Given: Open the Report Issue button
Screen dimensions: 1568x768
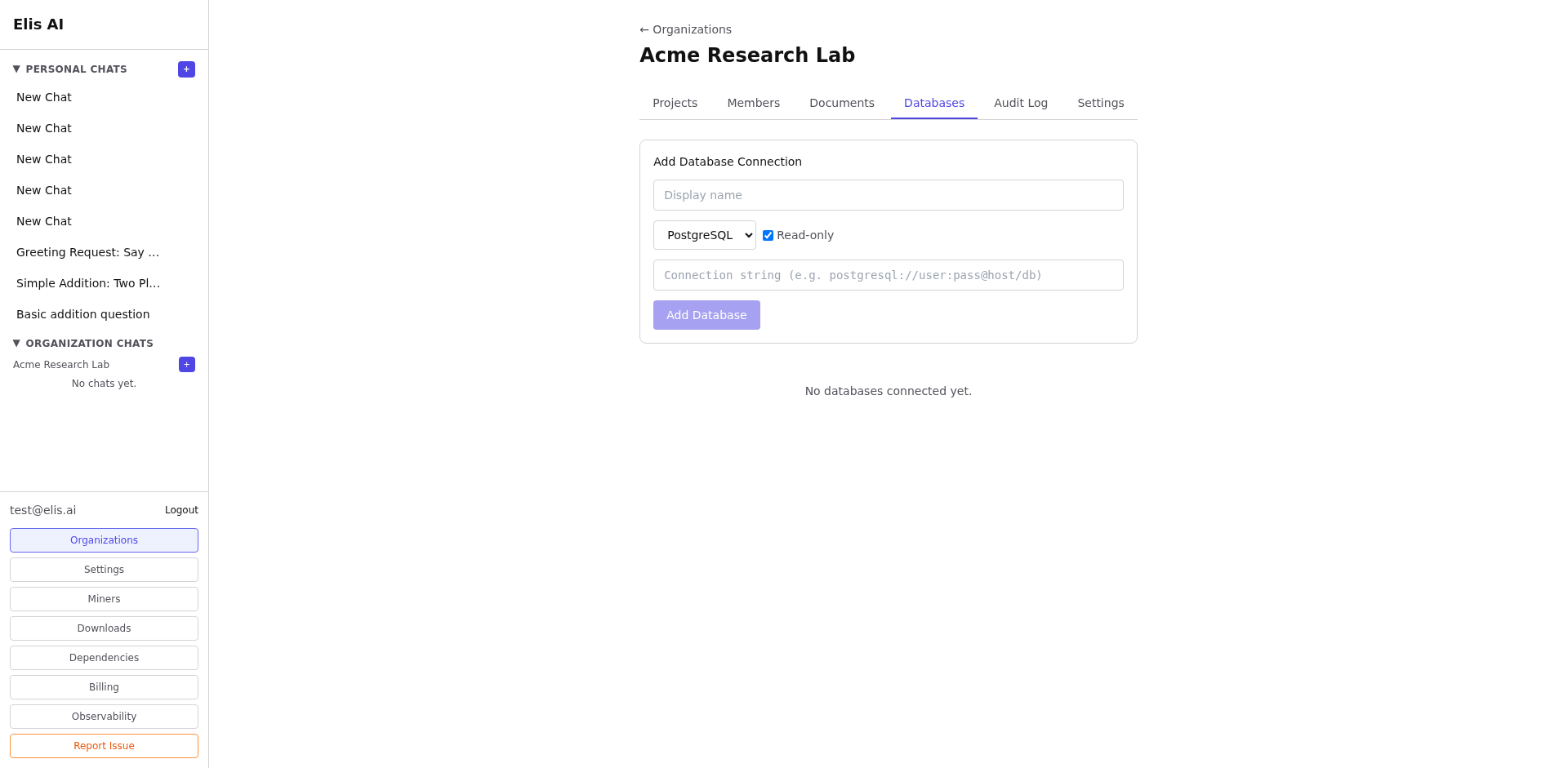Looking at the screenshot, I should (x=104, y=746).
